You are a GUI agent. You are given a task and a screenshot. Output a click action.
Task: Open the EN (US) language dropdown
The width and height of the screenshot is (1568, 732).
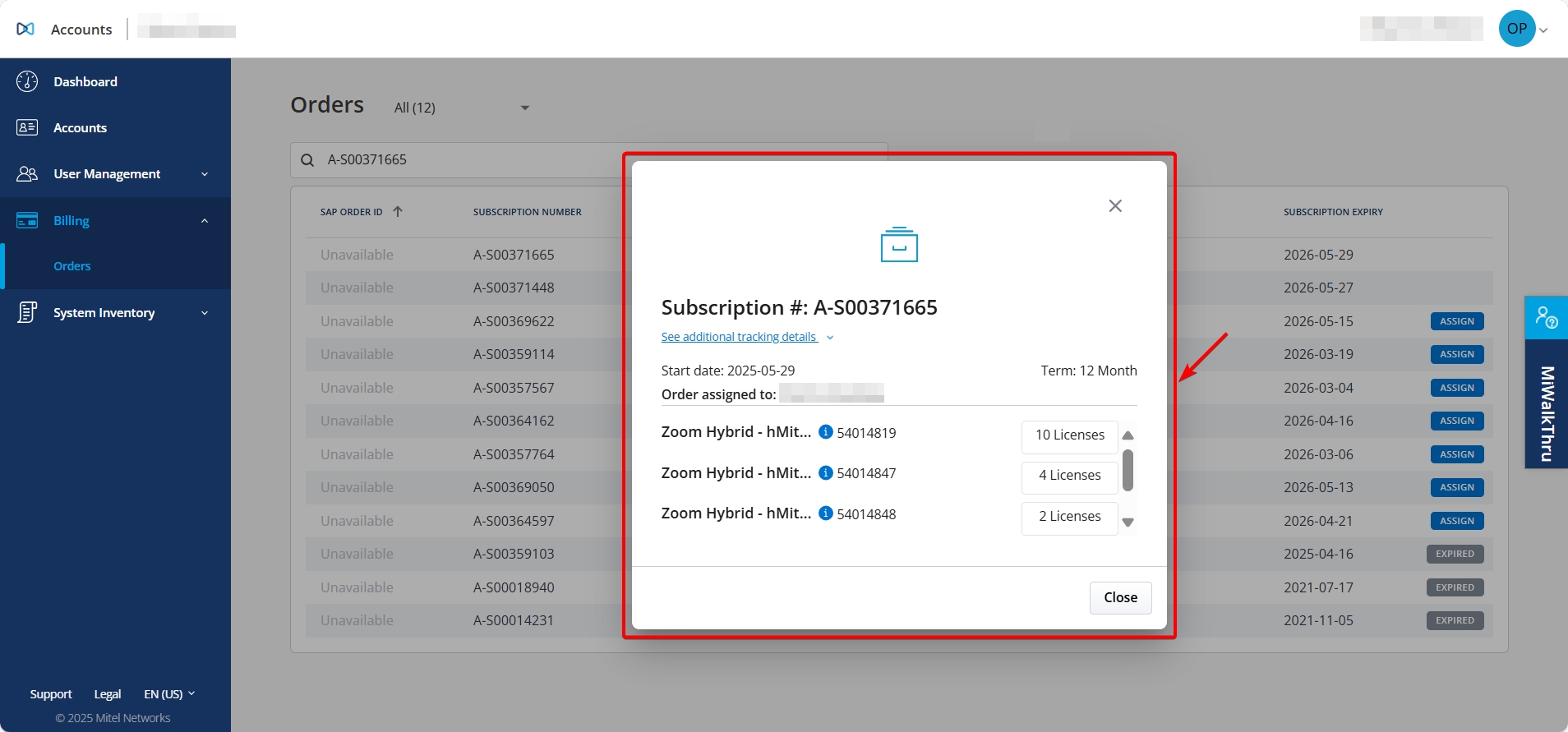(169, 694)
